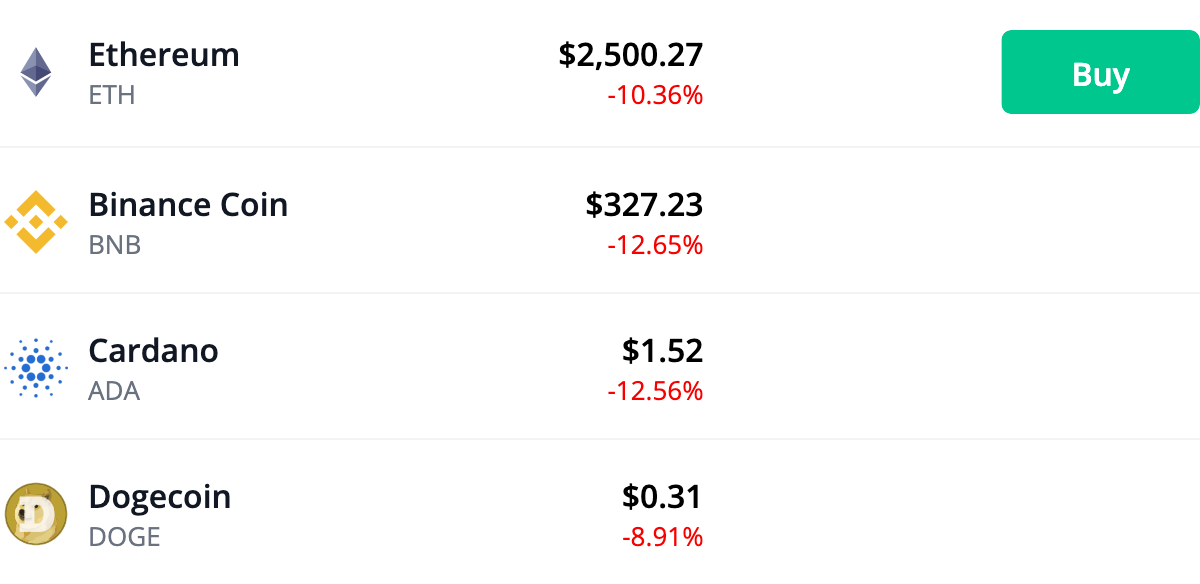1200x584 pixels.
Task: Select the $327.23 Binance Coin price
Action: coord(646,205)
